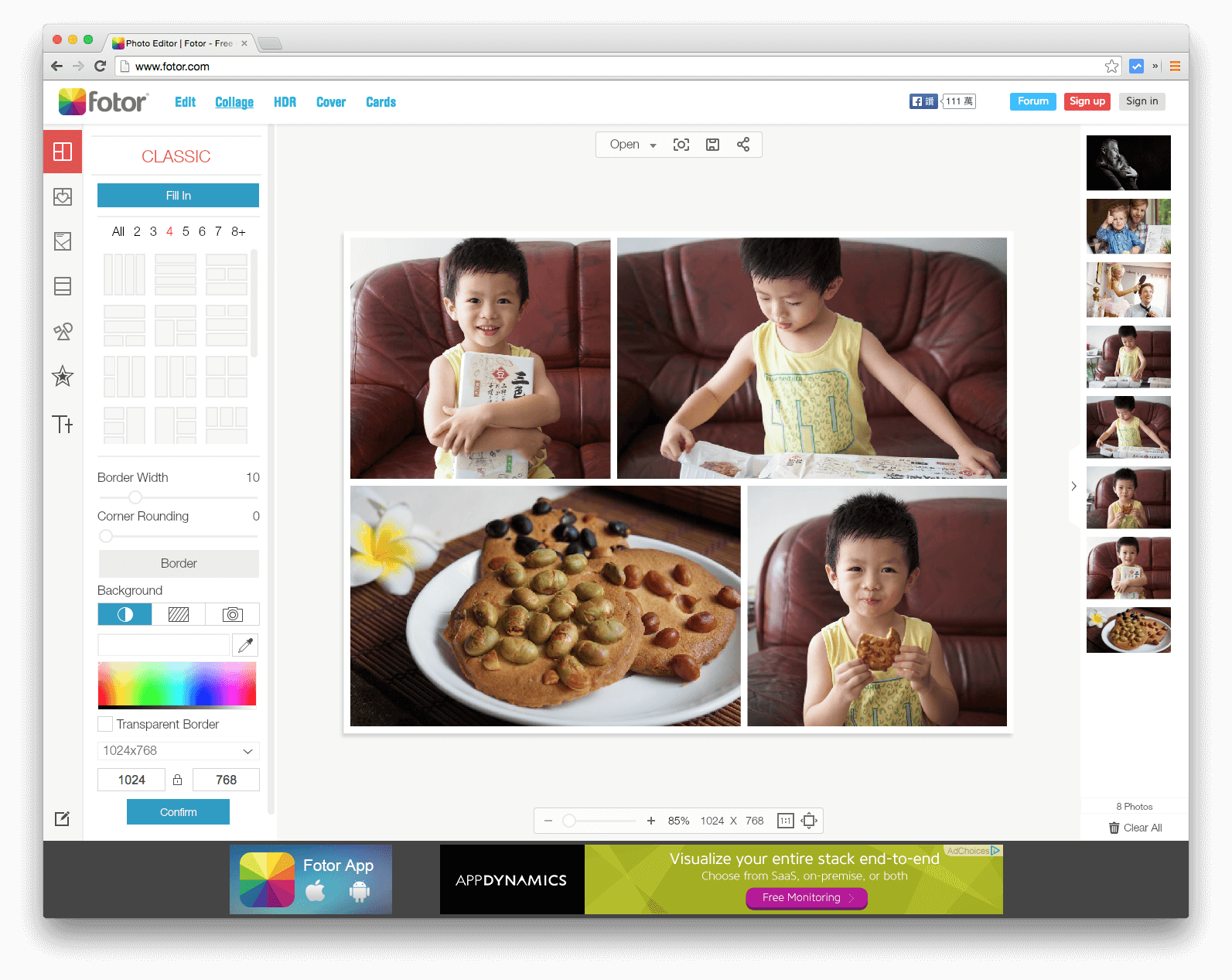Zoom in with the plus icon
The width and height of the screenshot is (1232, 980).
point(651,821)
